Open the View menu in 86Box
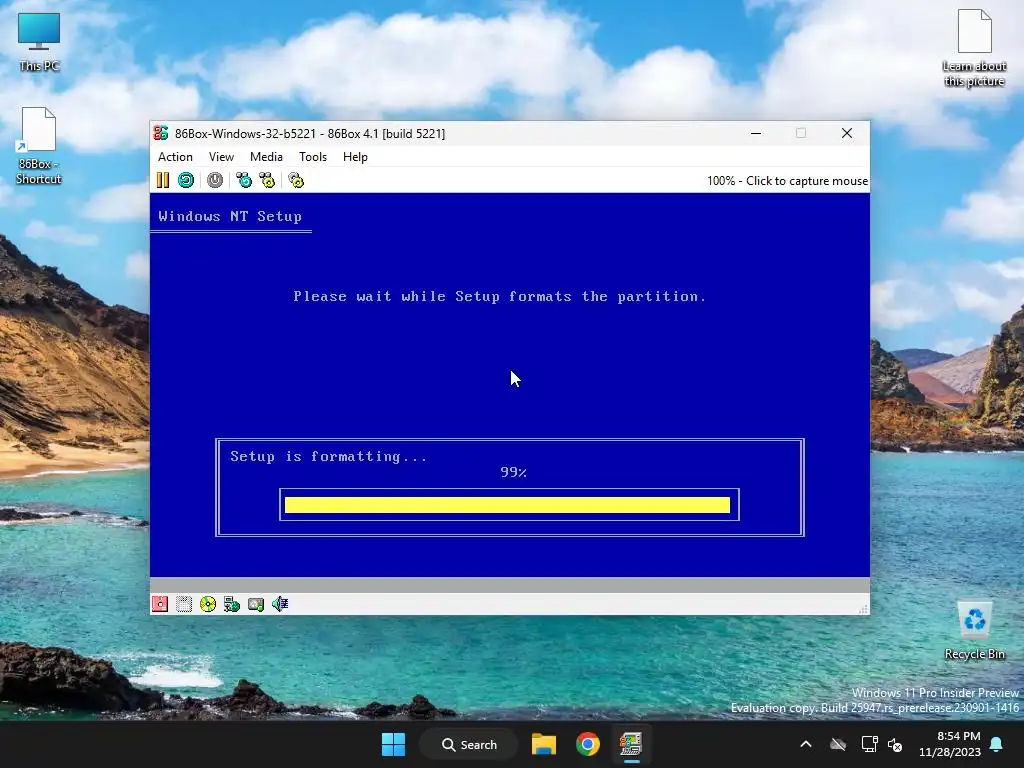 point(221,157)
